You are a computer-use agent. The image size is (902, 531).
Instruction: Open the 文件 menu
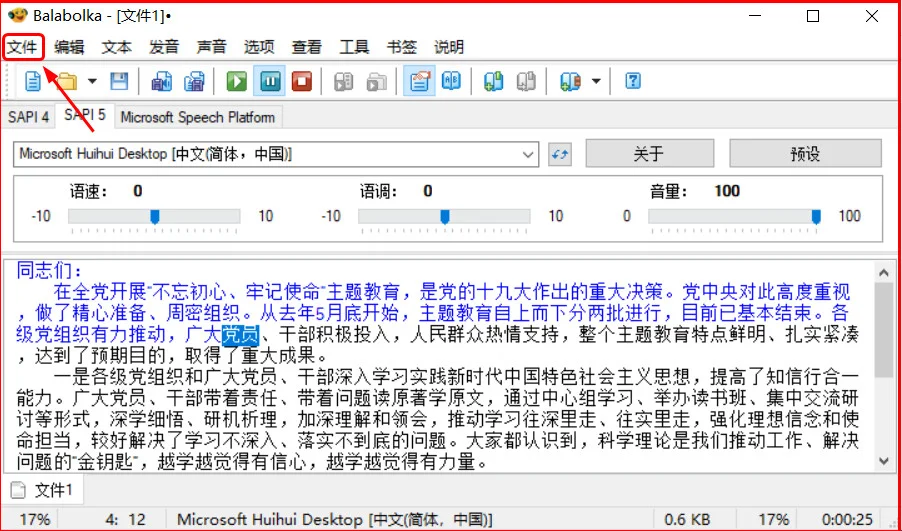point(23,47)
